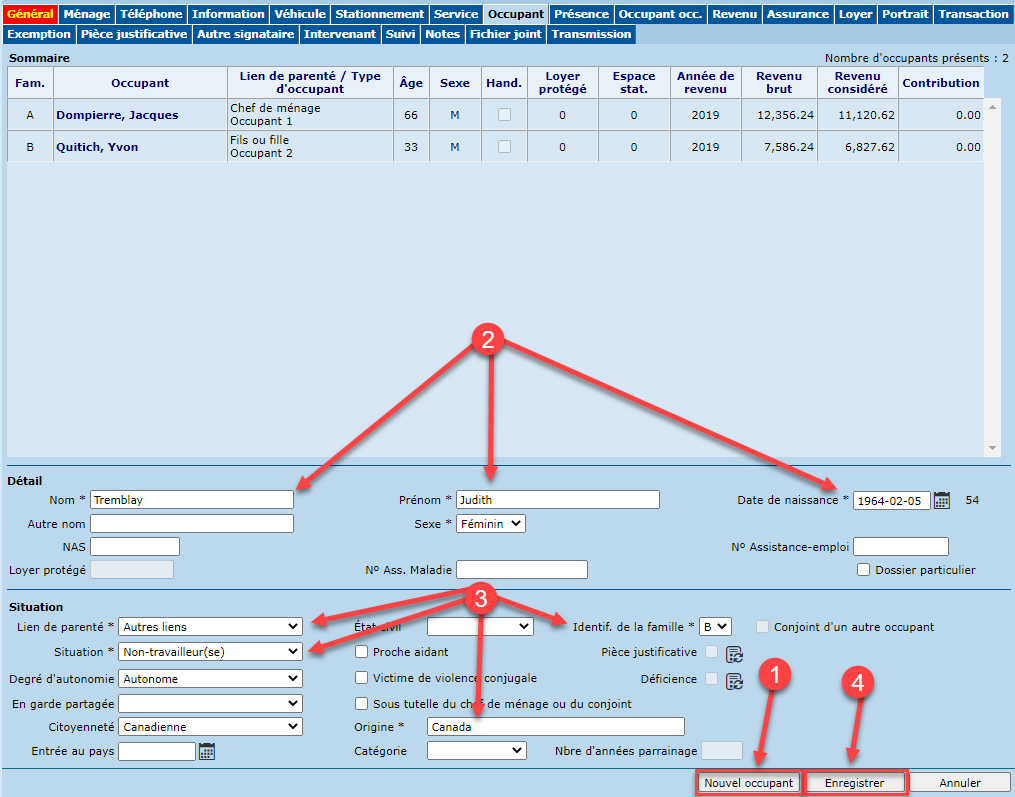
Task: Click the Pièce justificative document icon
Action: coord(734,654)
